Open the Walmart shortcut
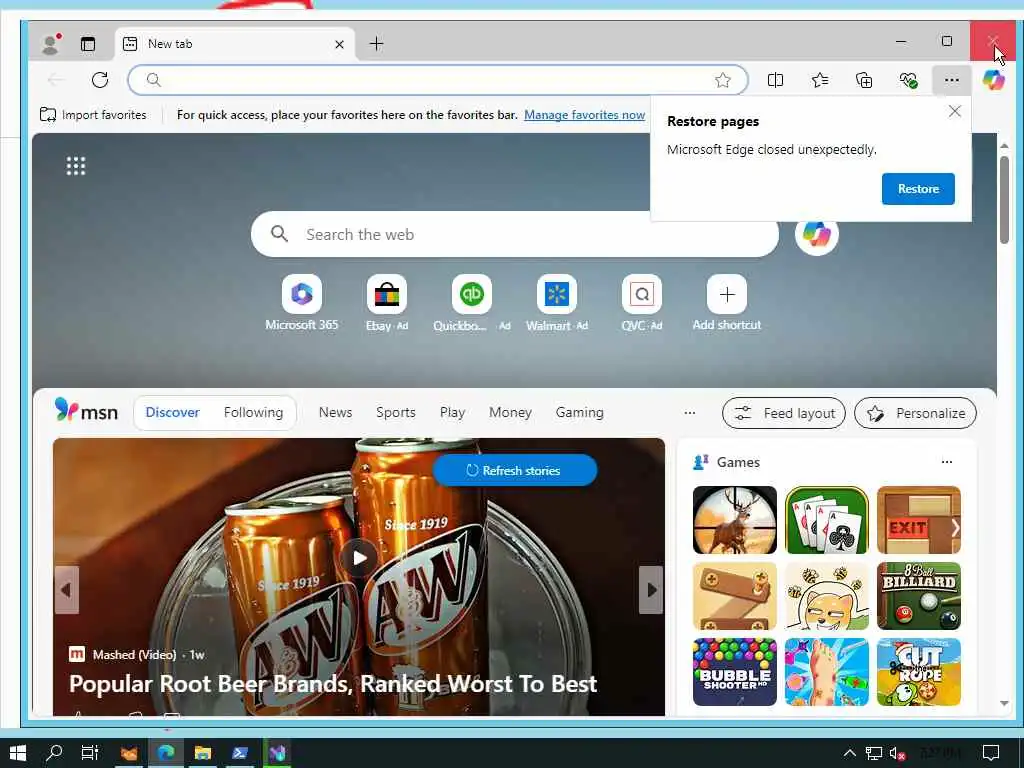 point(556,303)
